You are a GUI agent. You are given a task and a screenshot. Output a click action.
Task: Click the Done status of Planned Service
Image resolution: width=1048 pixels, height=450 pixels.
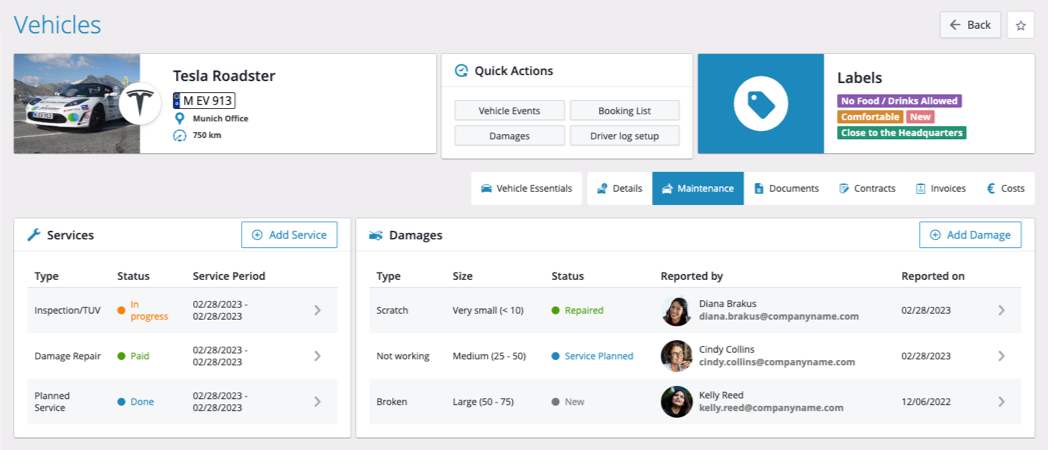(142, 402)
